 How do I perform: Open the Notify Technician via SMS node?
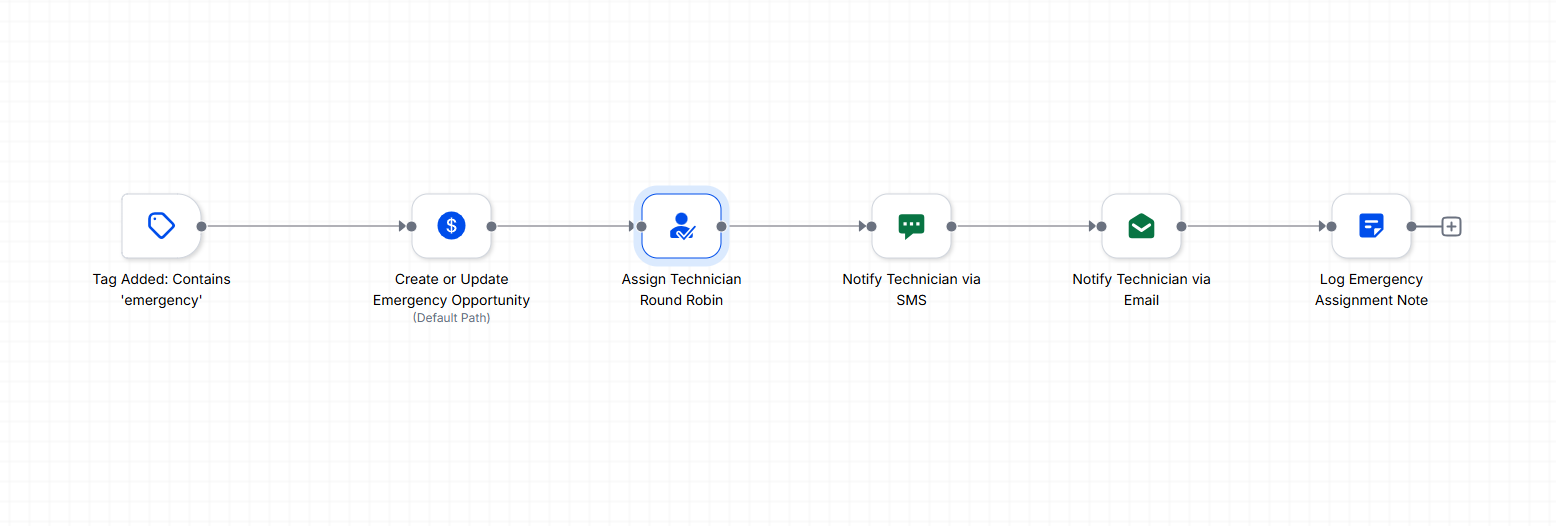tap(911, 226)
